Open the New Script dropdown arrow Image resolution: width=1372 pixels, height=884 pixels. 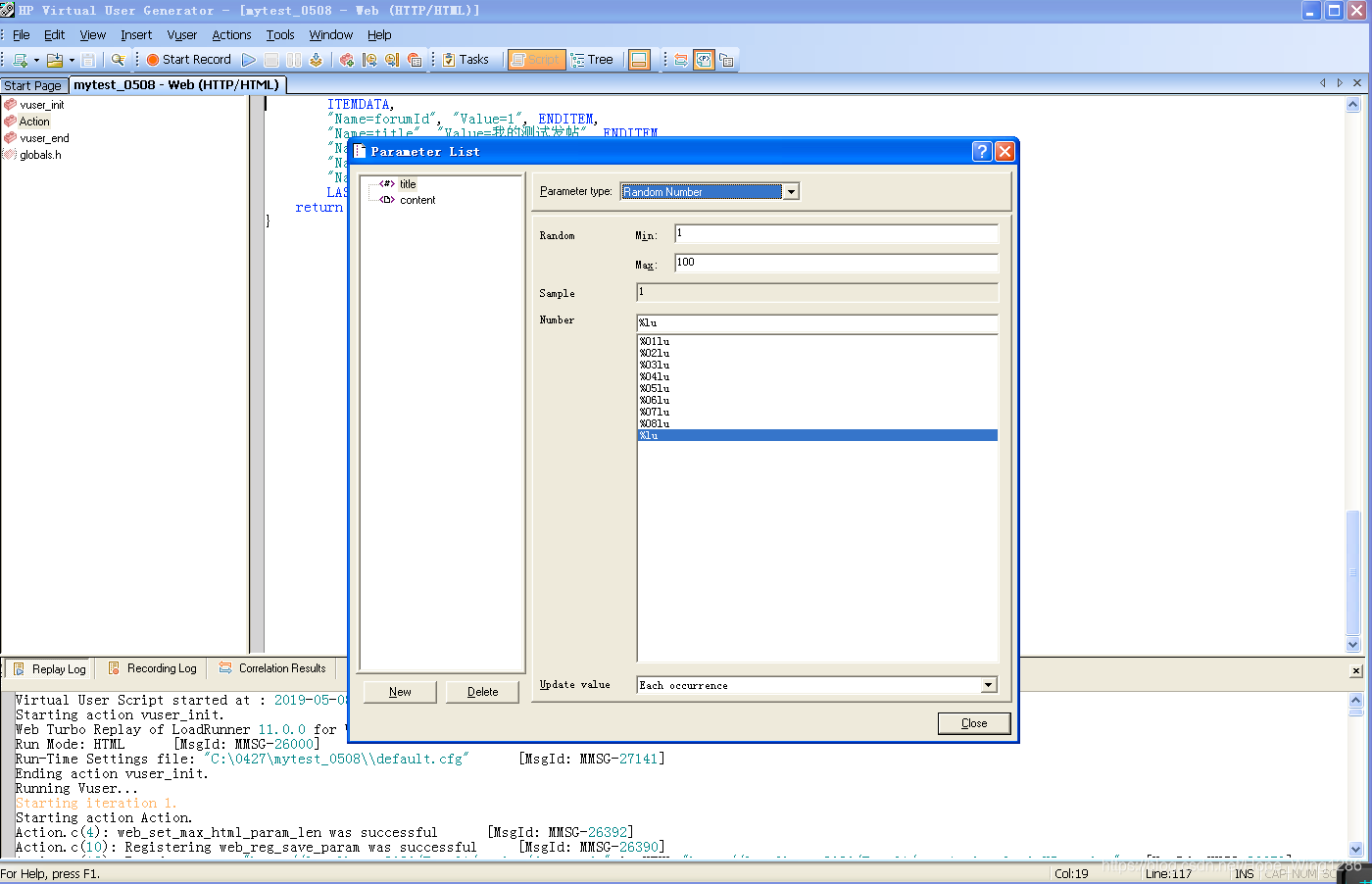(x=36, y=60)
